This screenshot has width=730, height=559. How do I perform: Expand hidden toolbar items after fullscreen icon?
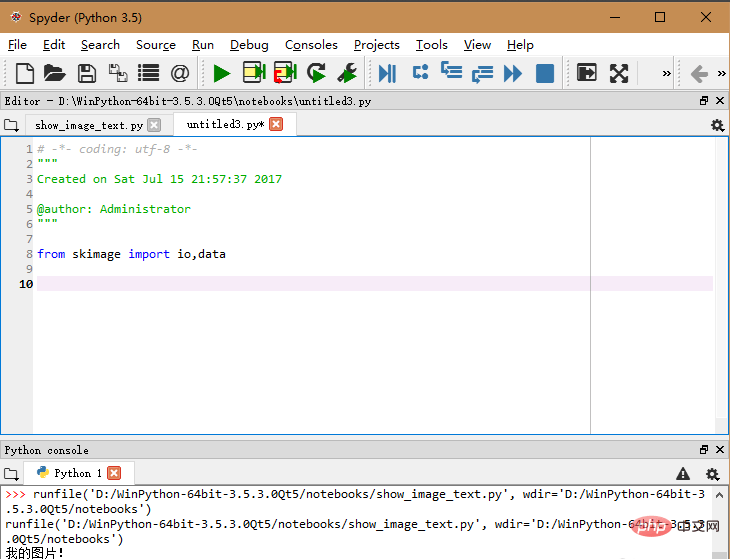(x=667, y=73)
